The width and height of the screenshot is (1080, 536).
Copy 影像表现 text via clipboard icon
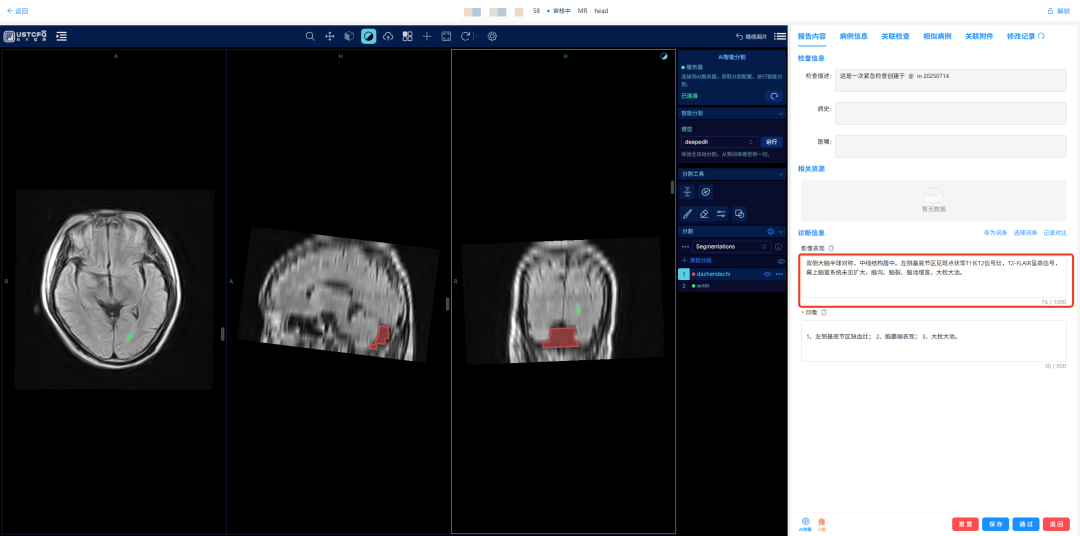pos(831,248)
